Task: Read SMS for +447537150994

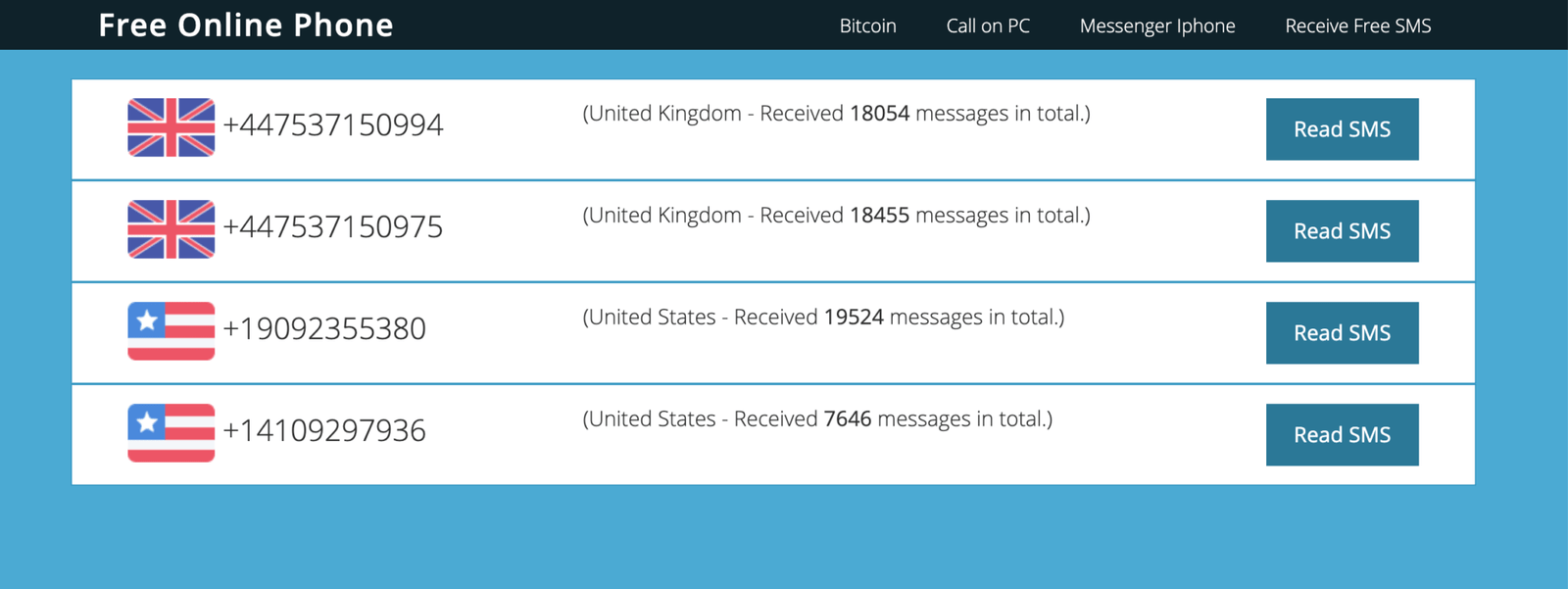Action: point(1342,129)
